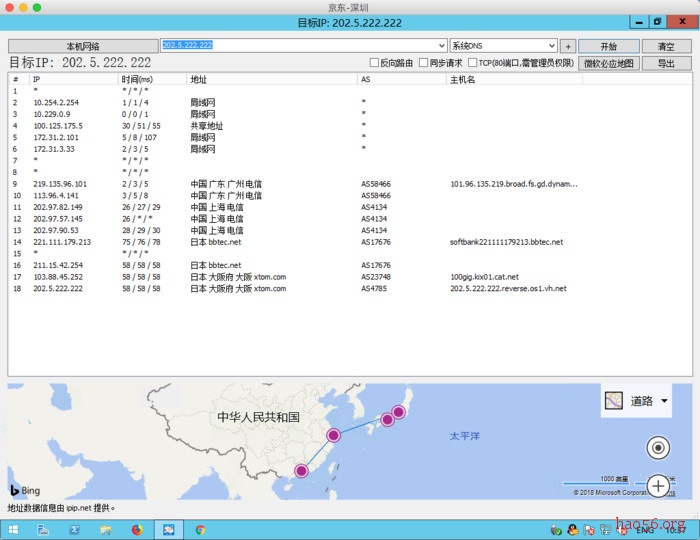
Task: Click the map marker over Shanghai
Action: point(333,435)
